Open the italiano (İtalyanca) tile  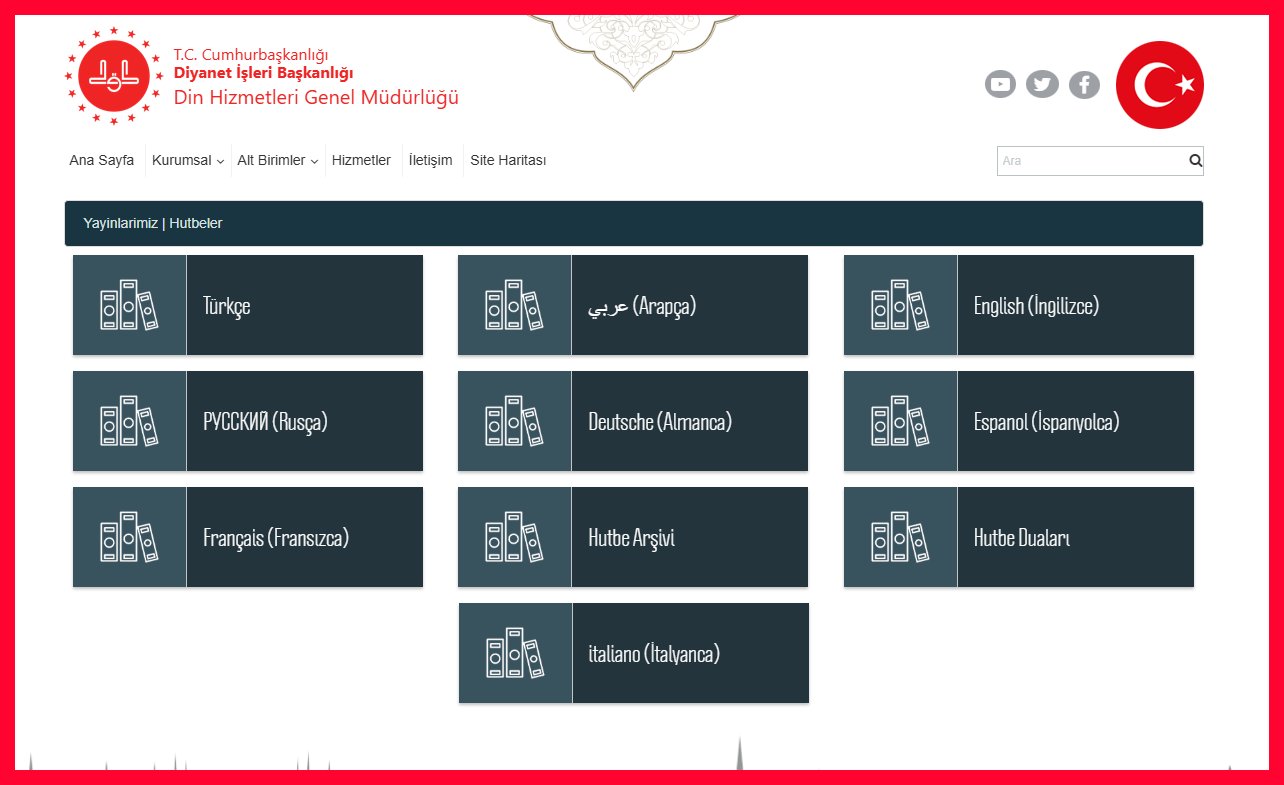[x=654, y=654]
